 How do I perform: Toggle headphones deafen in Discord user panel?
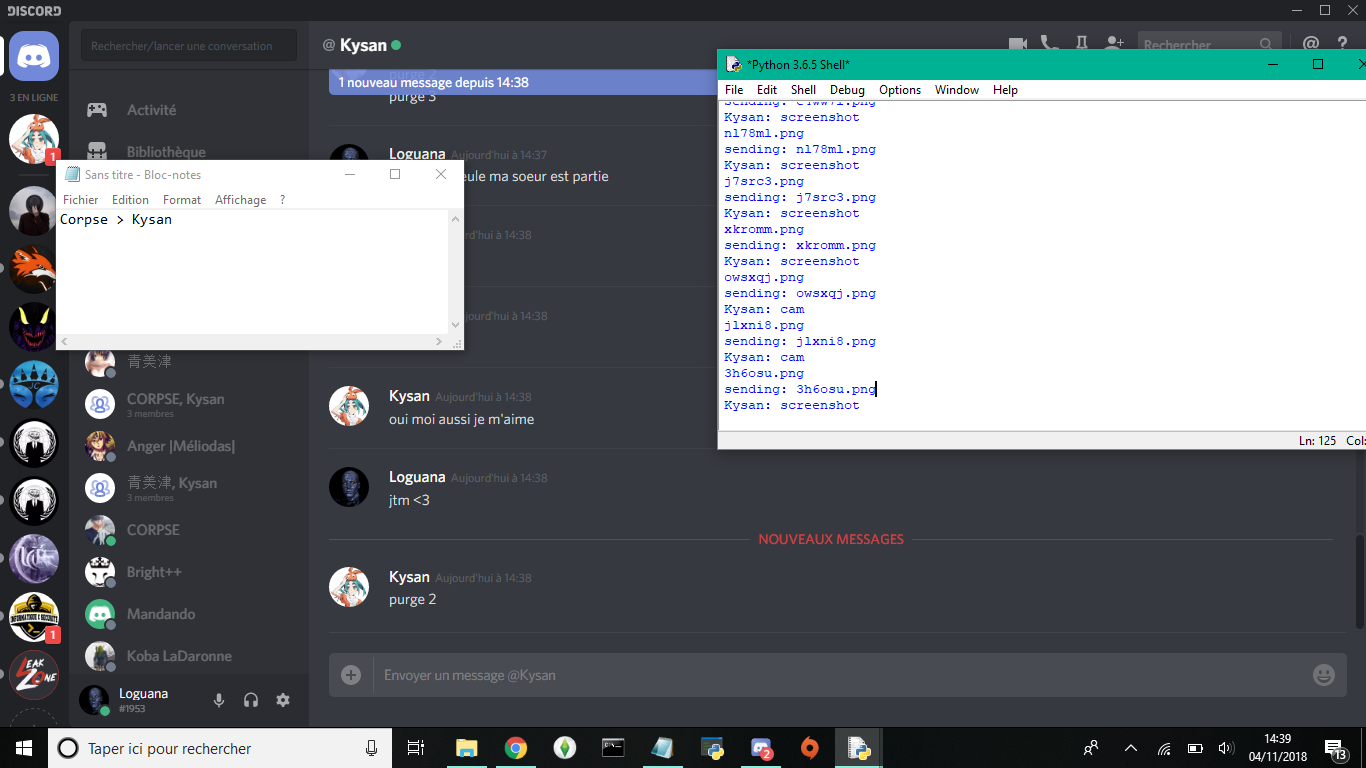(x=251, y=700)
